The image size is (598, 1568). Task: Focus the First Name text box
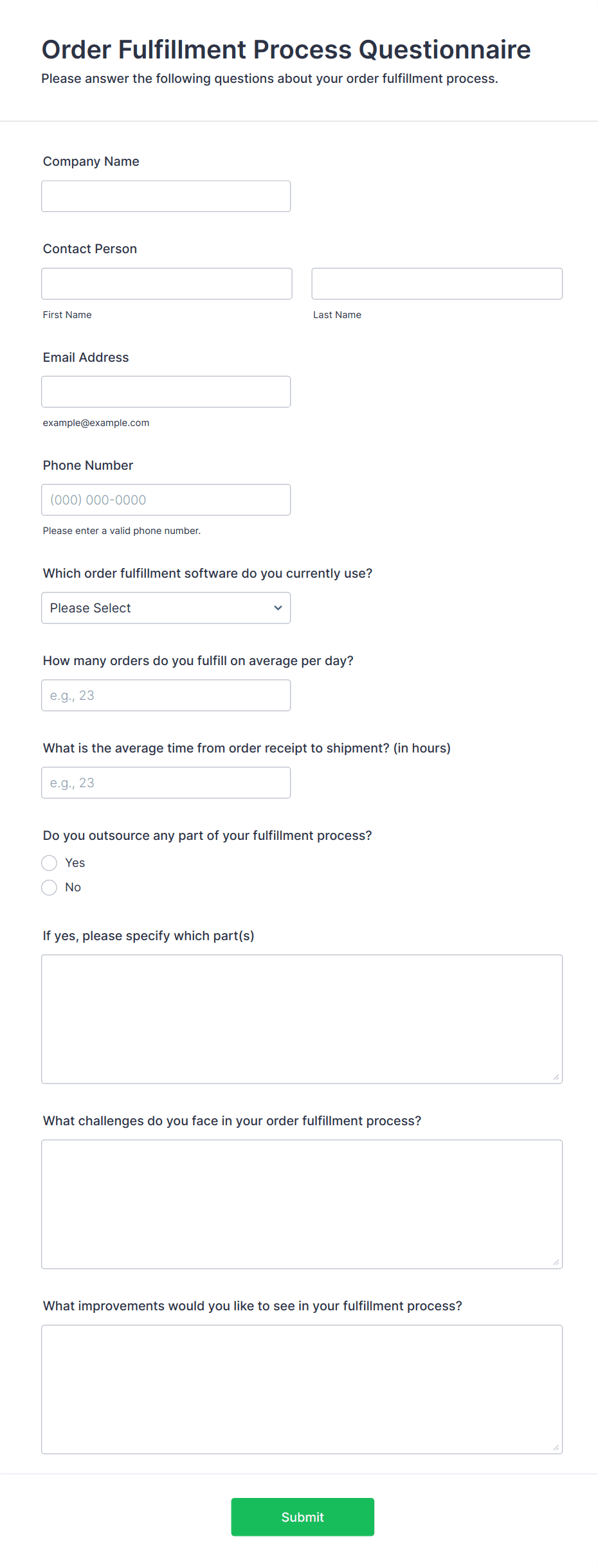[x=167, y=283]
